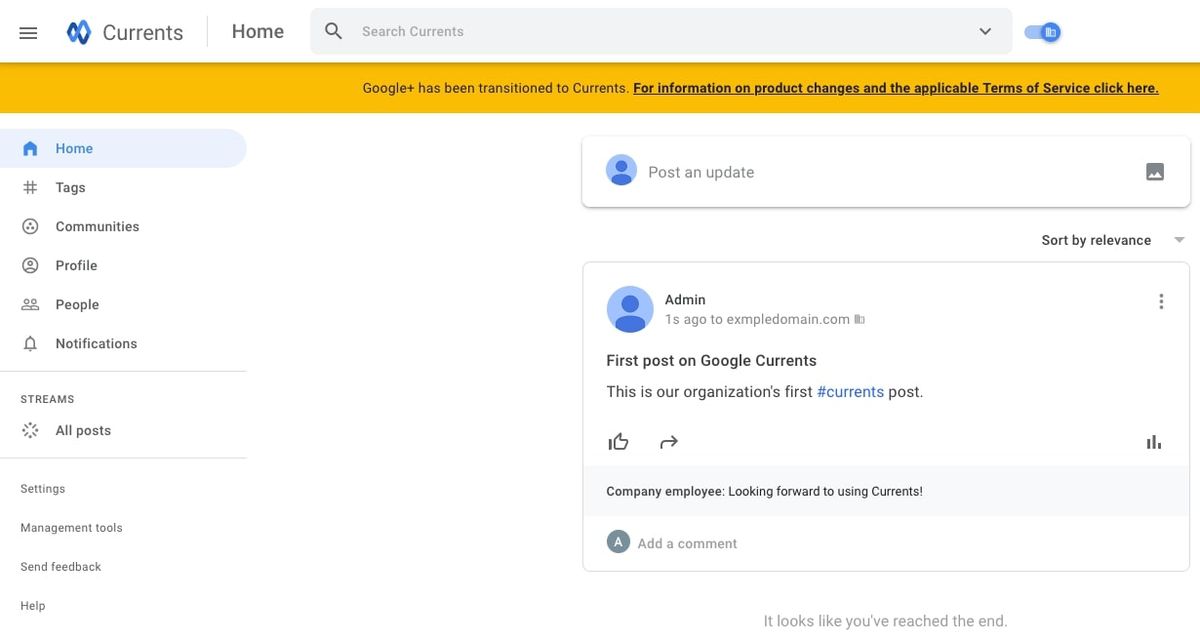The height and width of the screenshot is (640, 1200).
Task: Open the post's three-dot options menu
Action: pyautogui.click(x=1161, y=300)
